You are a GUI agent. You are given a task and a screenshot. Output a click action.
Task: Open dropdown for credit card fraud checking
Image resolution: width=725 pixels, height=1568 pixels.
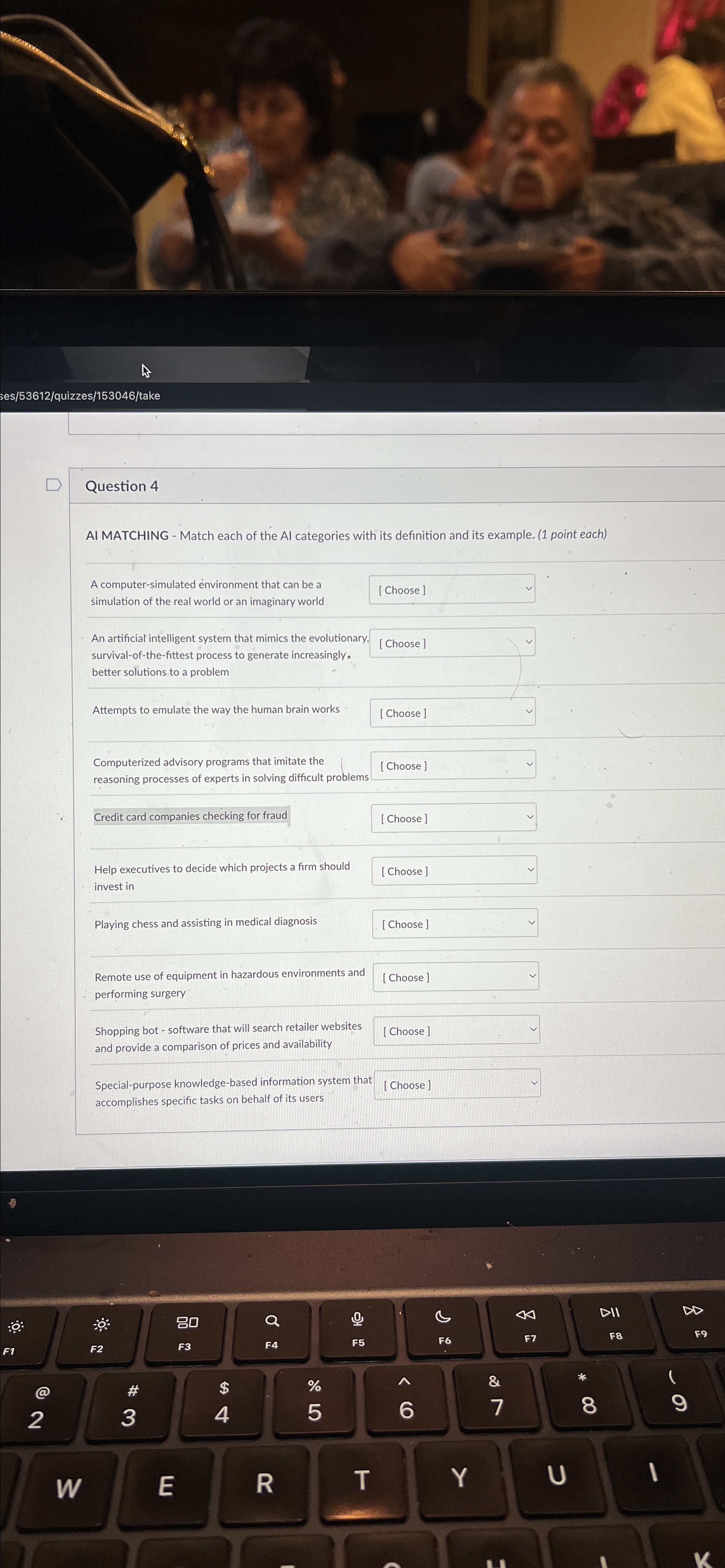click(454, 818)
